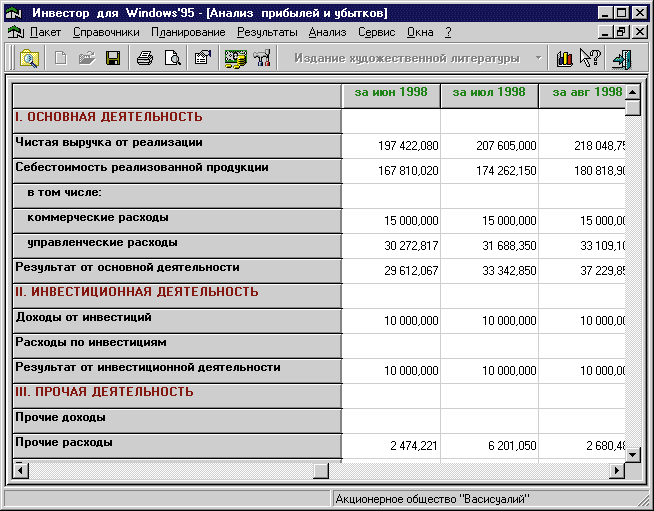This screenshot has width=654, height=511.
Task: Click the horizontal scrollbar thumb
Action: 321,471
